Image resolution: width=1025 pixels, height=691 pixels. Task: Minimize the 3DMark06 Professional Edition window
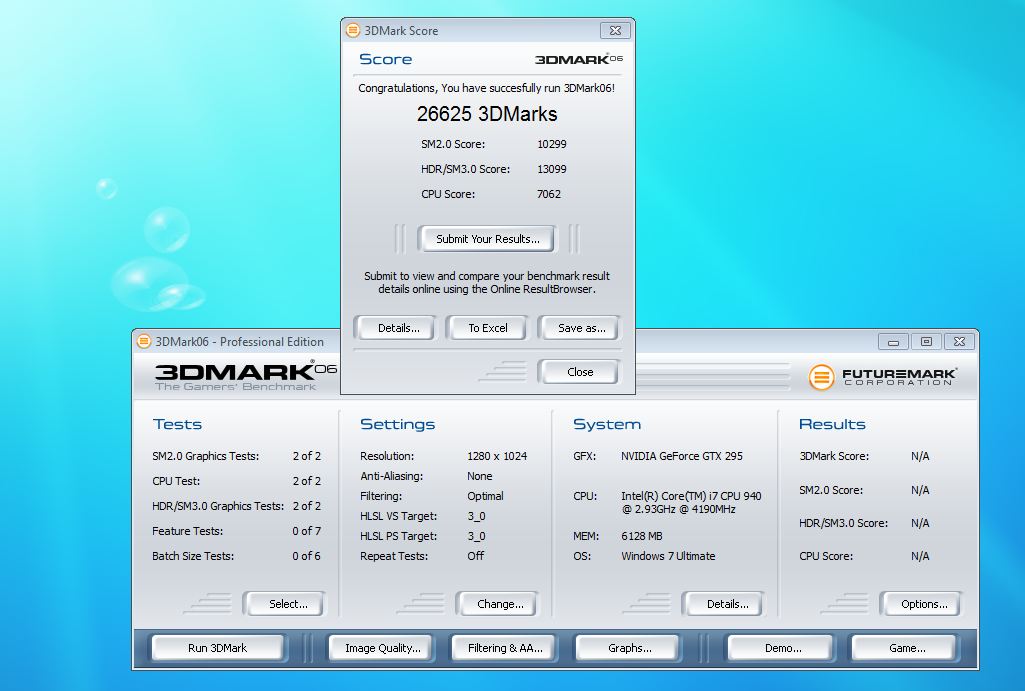(893, 341)
